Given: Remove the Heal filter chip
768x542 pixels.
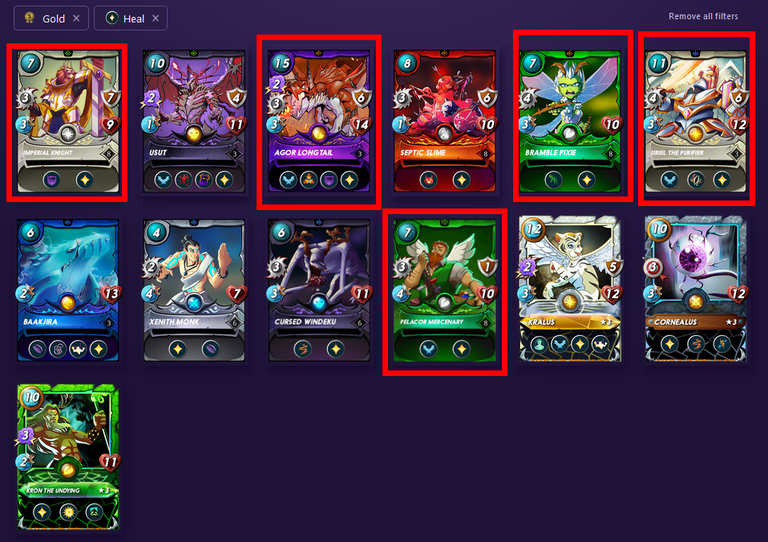Looking at the screenshot, I should click(x=155, y=19).
